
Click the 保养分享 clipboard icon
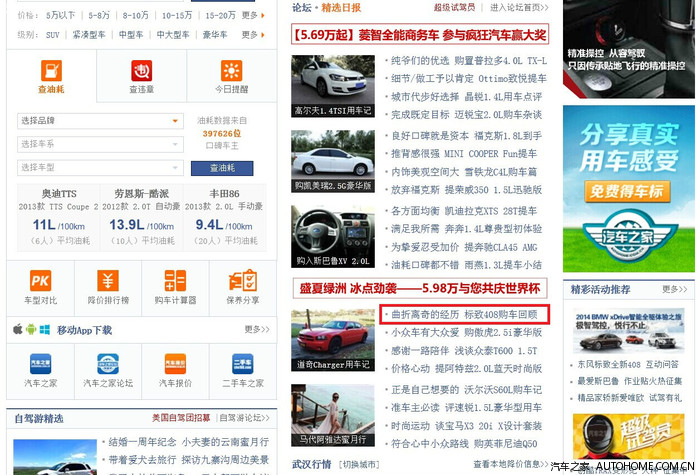(242, 281)
